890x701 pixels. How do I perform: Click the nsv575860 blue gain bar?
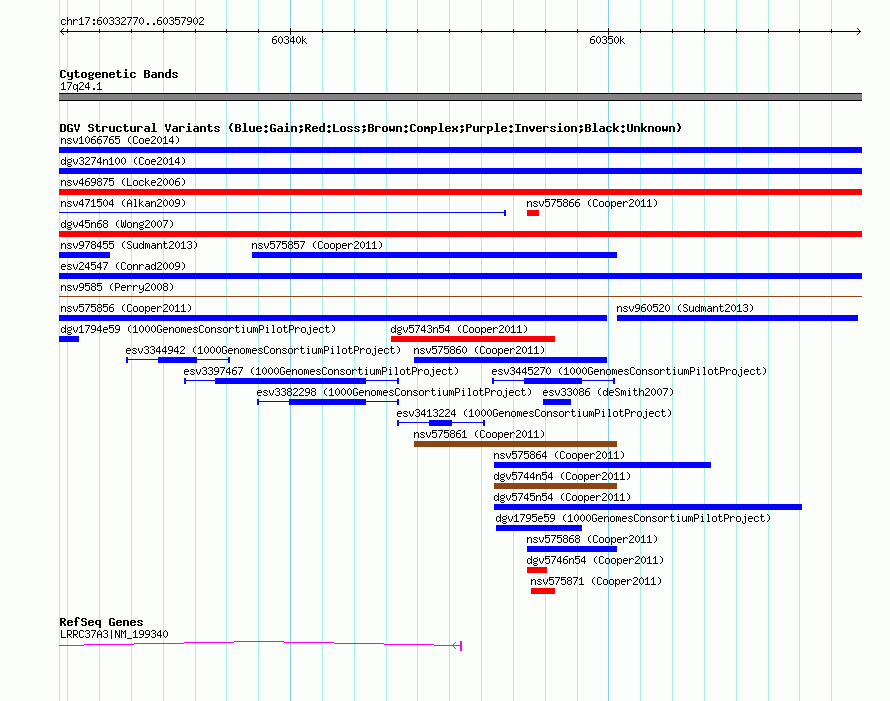(x=510, y=360)
